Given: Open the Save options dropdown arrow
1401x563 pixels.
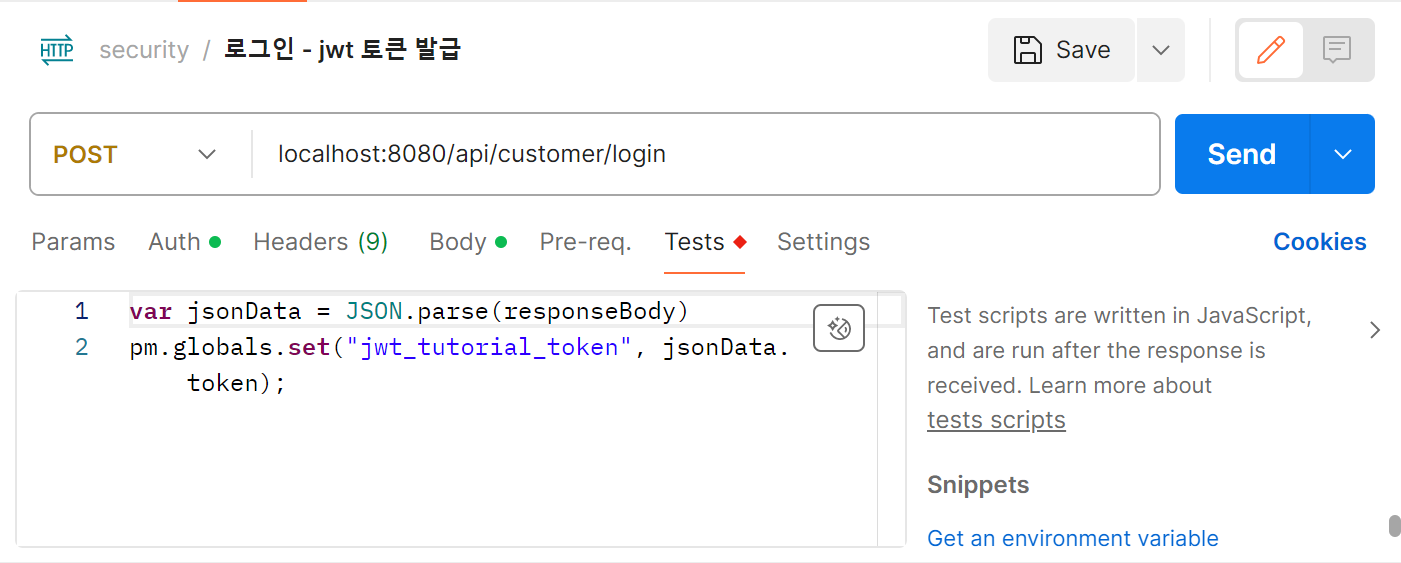Looking at the screenshot, I should tap(1161, 50).
